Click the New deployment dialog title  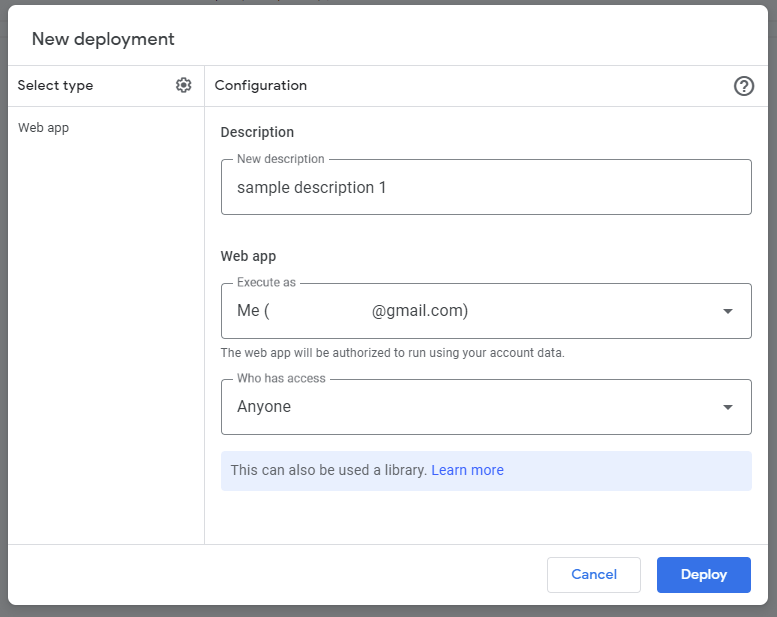coord(103,39)
